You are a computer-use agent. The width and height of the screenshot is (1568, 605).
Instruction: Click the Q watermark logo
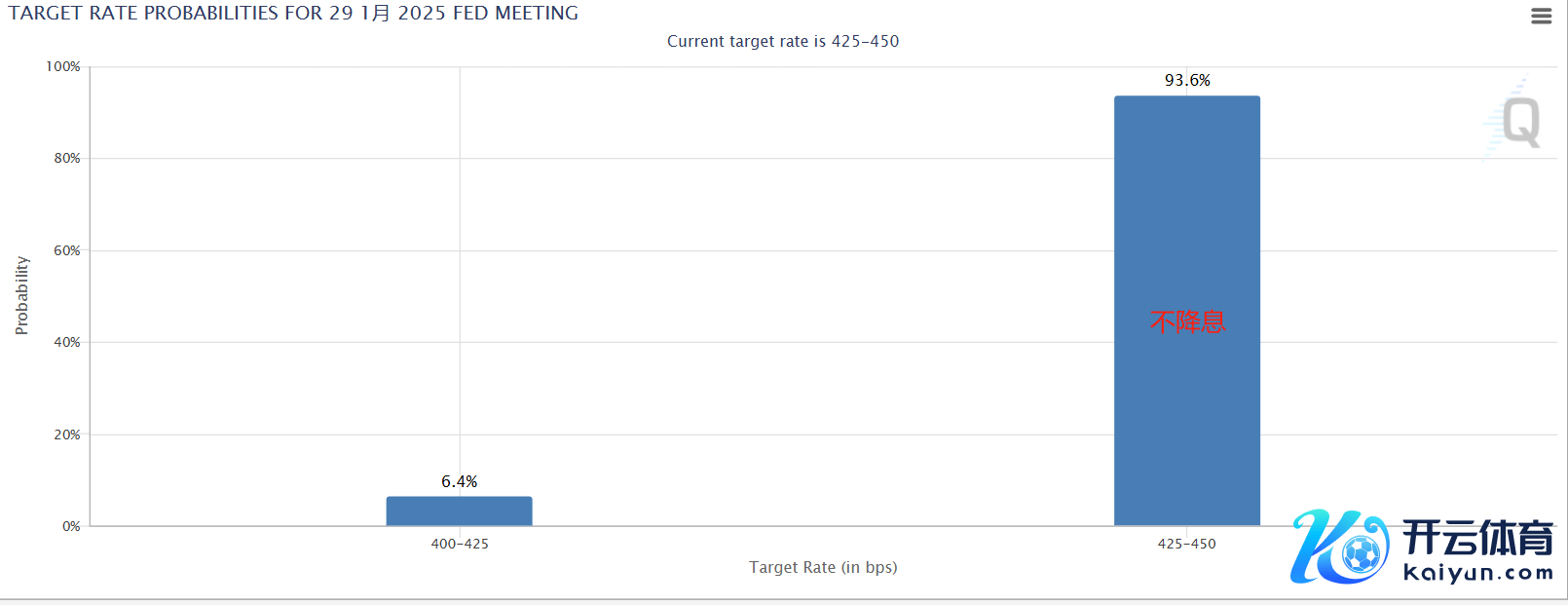click(x=1520, y=122)
